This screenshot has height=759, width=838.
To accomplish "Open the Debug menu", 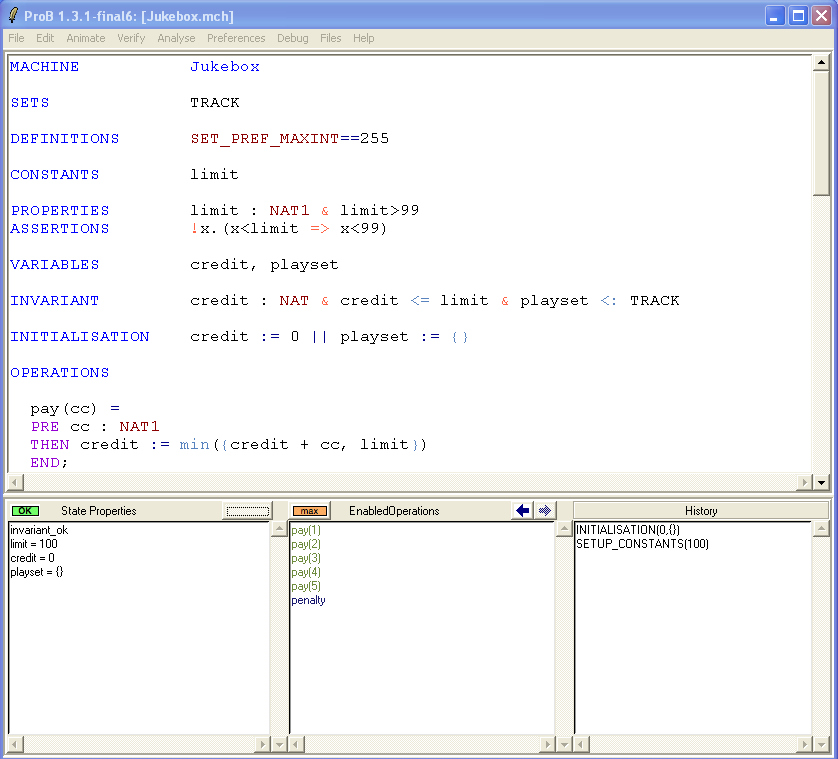I will 292,38.
